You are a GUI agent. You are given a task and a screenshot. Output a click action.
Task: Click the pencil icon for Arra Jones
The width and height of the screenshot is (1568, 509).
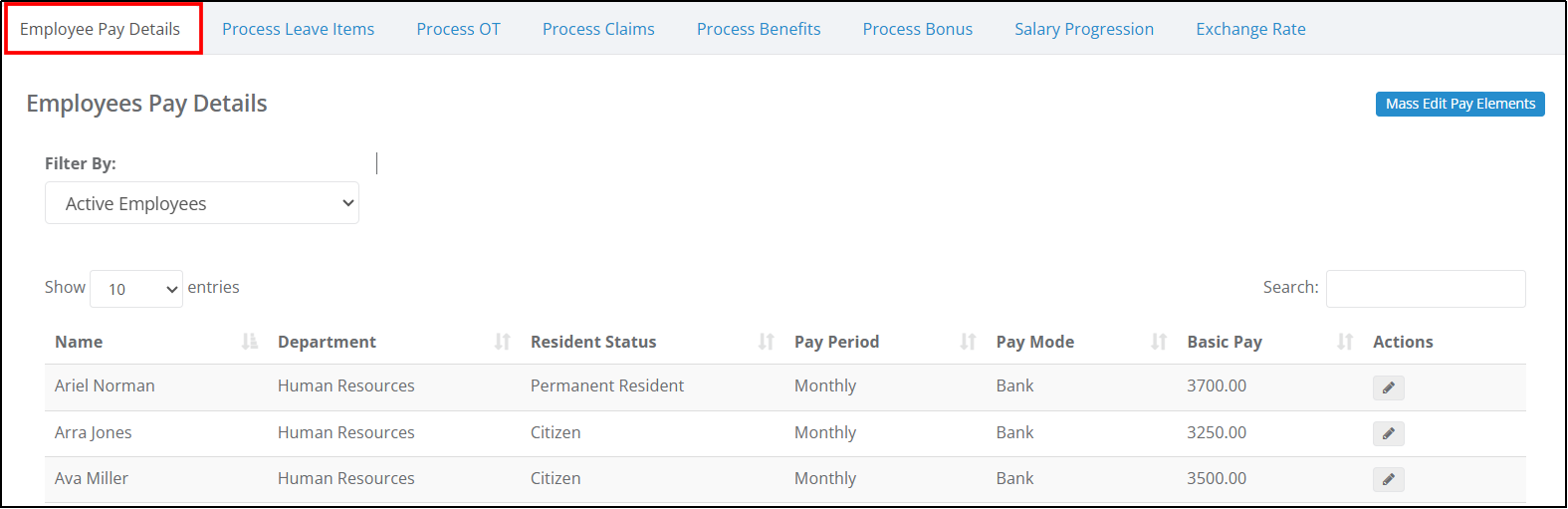(1388, 433)
